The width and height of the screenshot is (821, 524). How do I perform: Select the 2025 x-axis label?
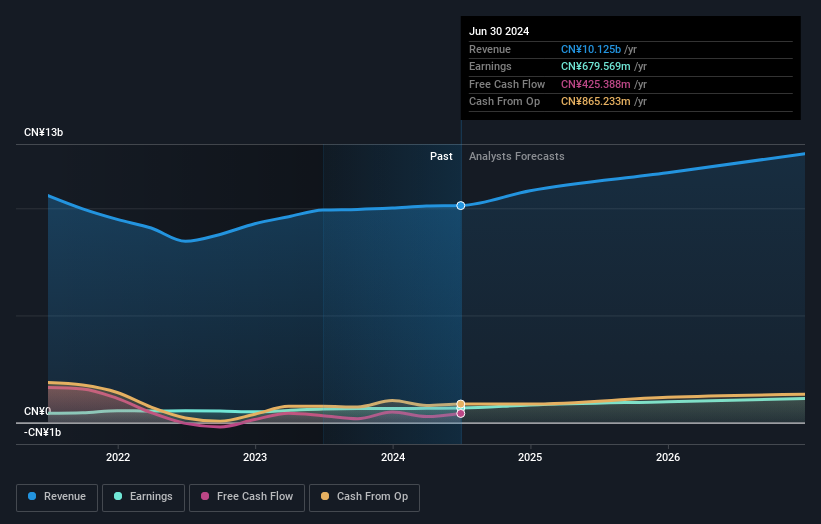(x=530, y=457)
